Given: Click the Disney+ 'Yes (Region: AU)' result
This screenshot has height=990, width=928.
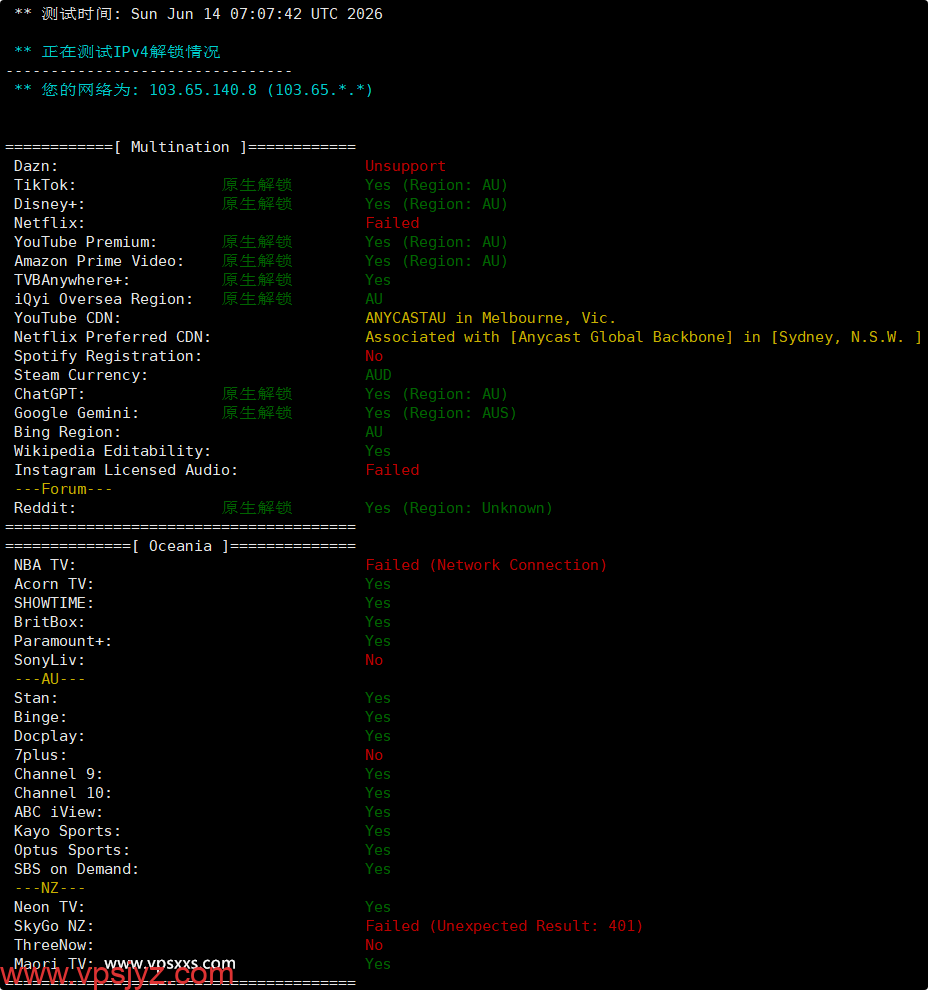Looking at the screenshot, I should (x=436, y=204).
